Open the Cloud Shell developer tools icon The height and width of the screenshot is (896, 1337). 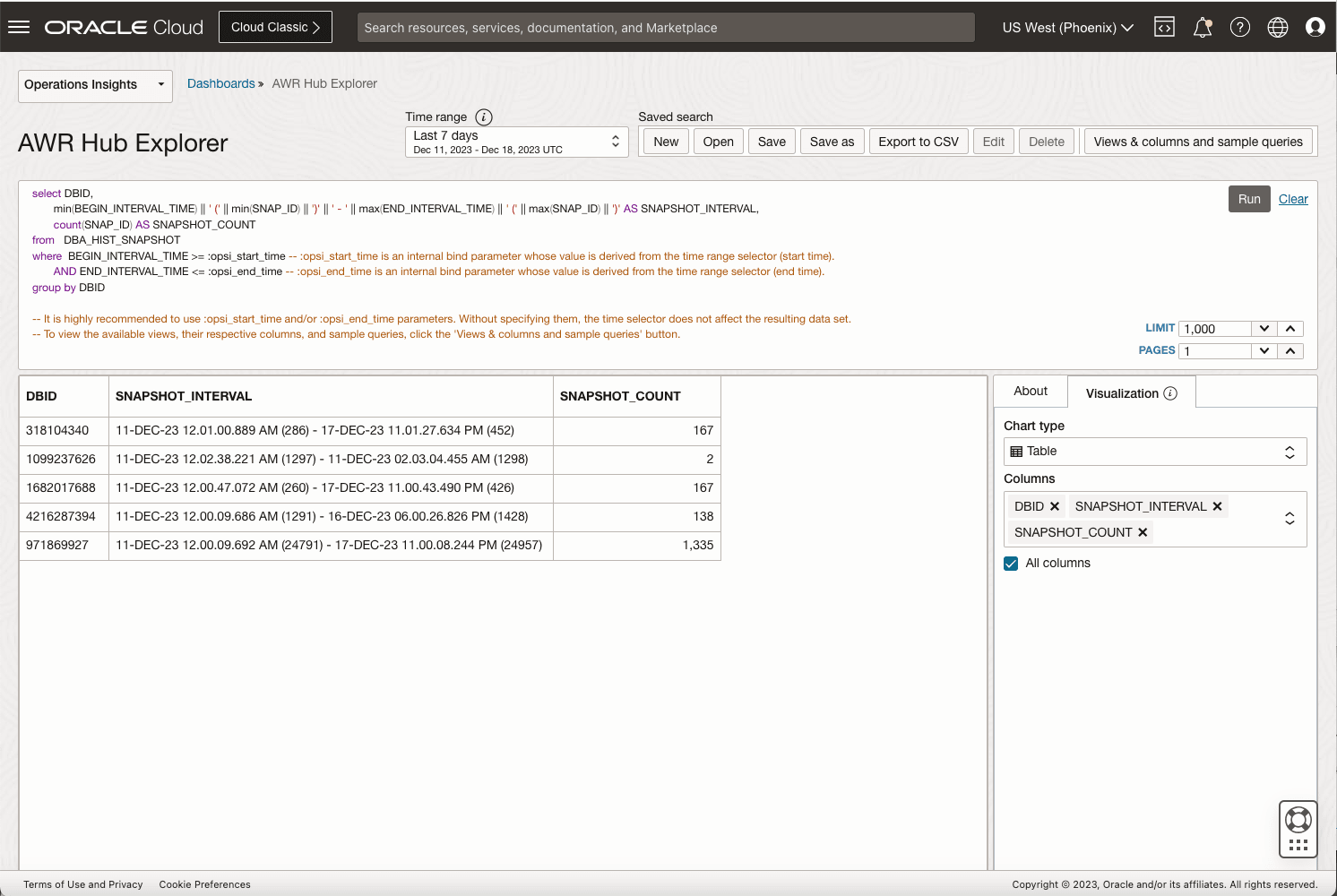1164,27
